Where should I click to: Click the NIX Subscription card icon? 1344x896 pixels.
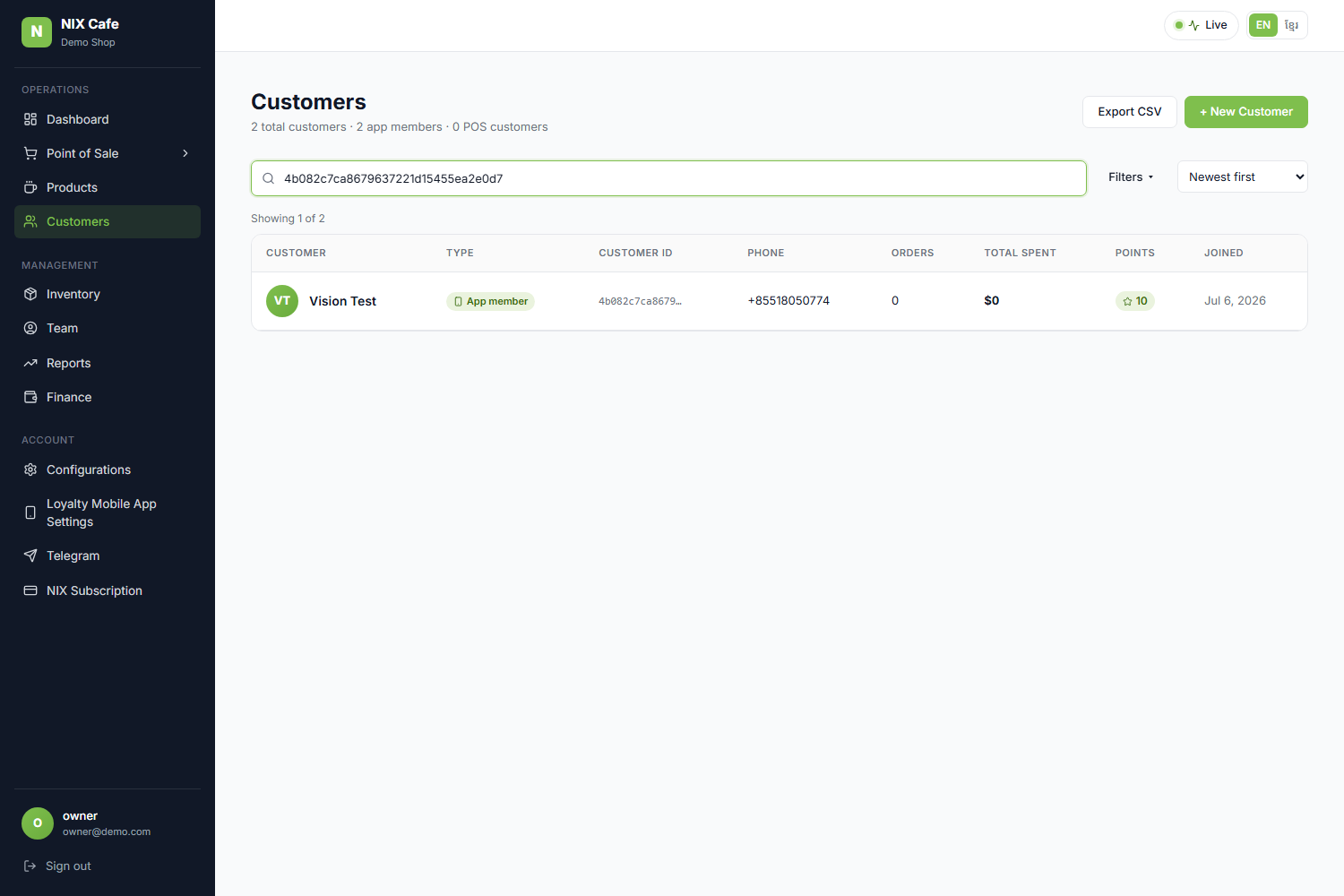point(30,590)
